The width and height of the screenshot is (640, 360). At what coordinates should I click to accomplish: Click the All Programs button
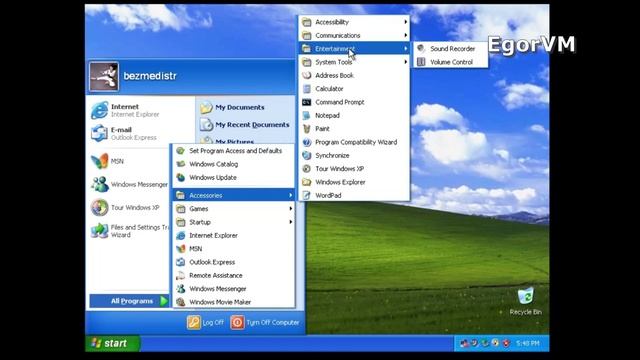(x=129, y=301)
